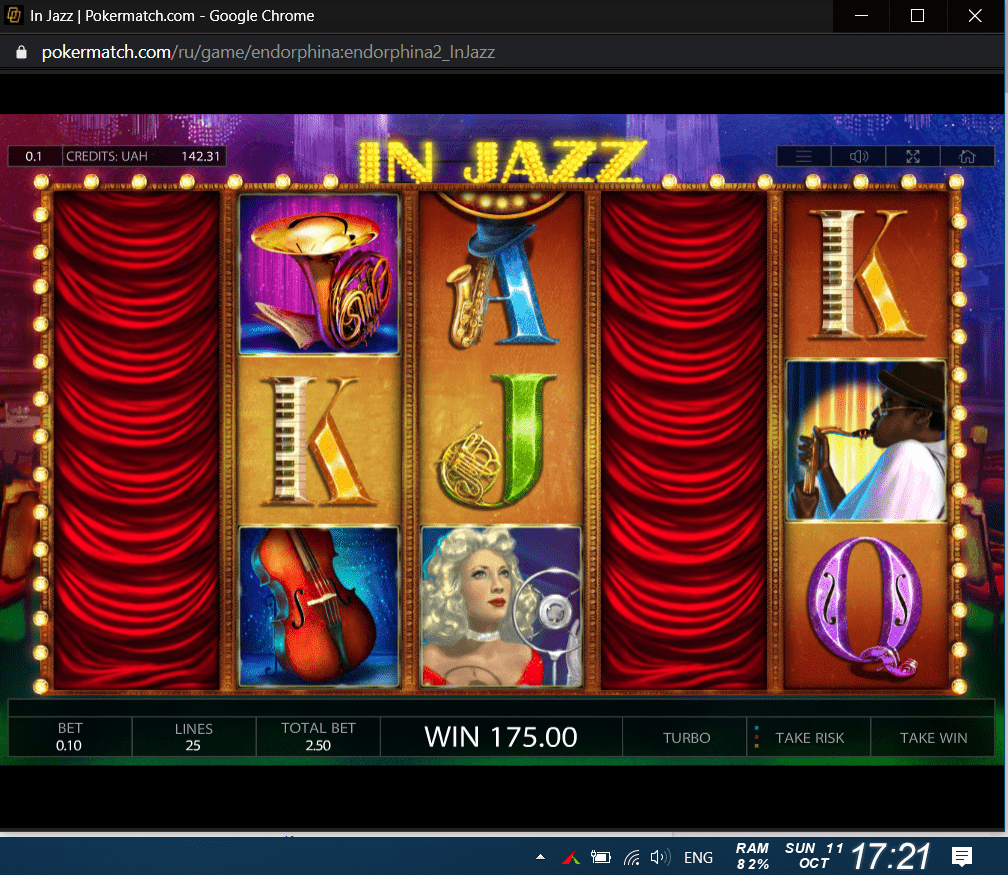Click the piano K symbol on reel five
This screenshot has width=1008, height=875.
coord(866,275)
